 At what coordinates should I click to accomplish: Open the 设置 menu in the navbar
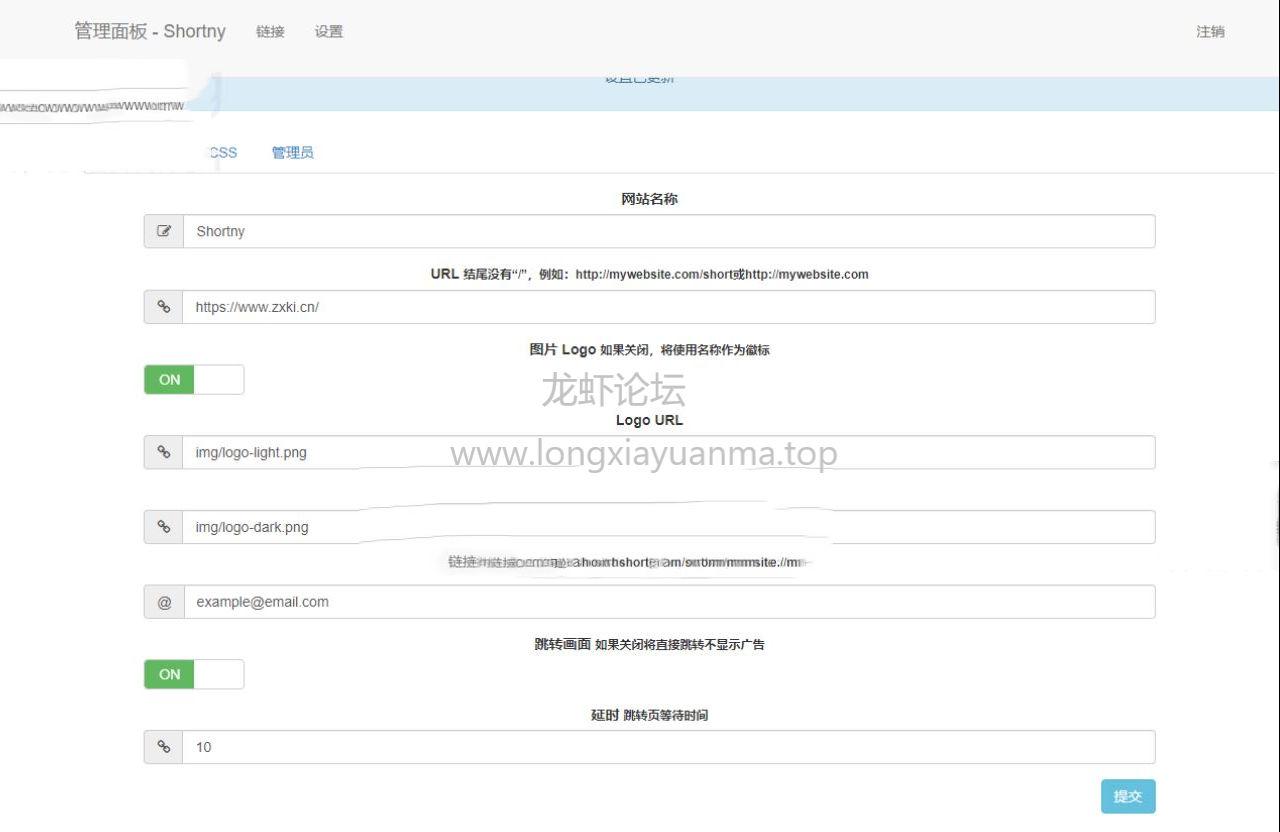(x=328, y=31)
